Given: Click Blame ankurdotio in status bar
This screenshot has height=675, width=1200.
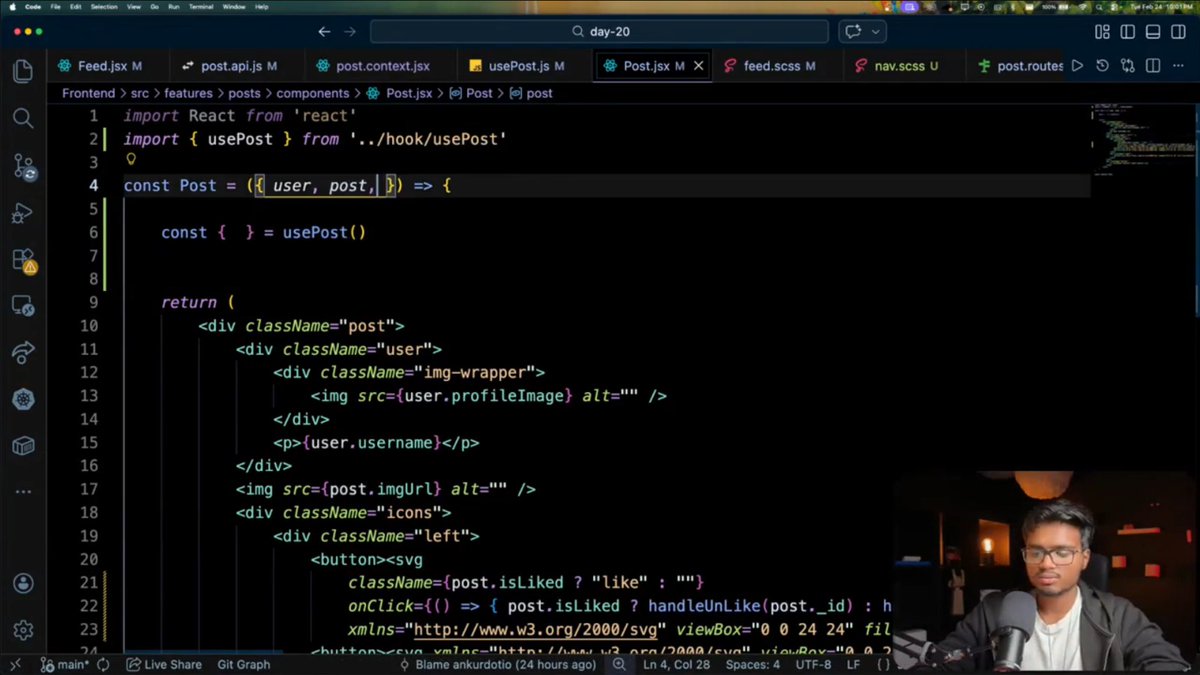Looking at the screenshot, I should (499, 664).
